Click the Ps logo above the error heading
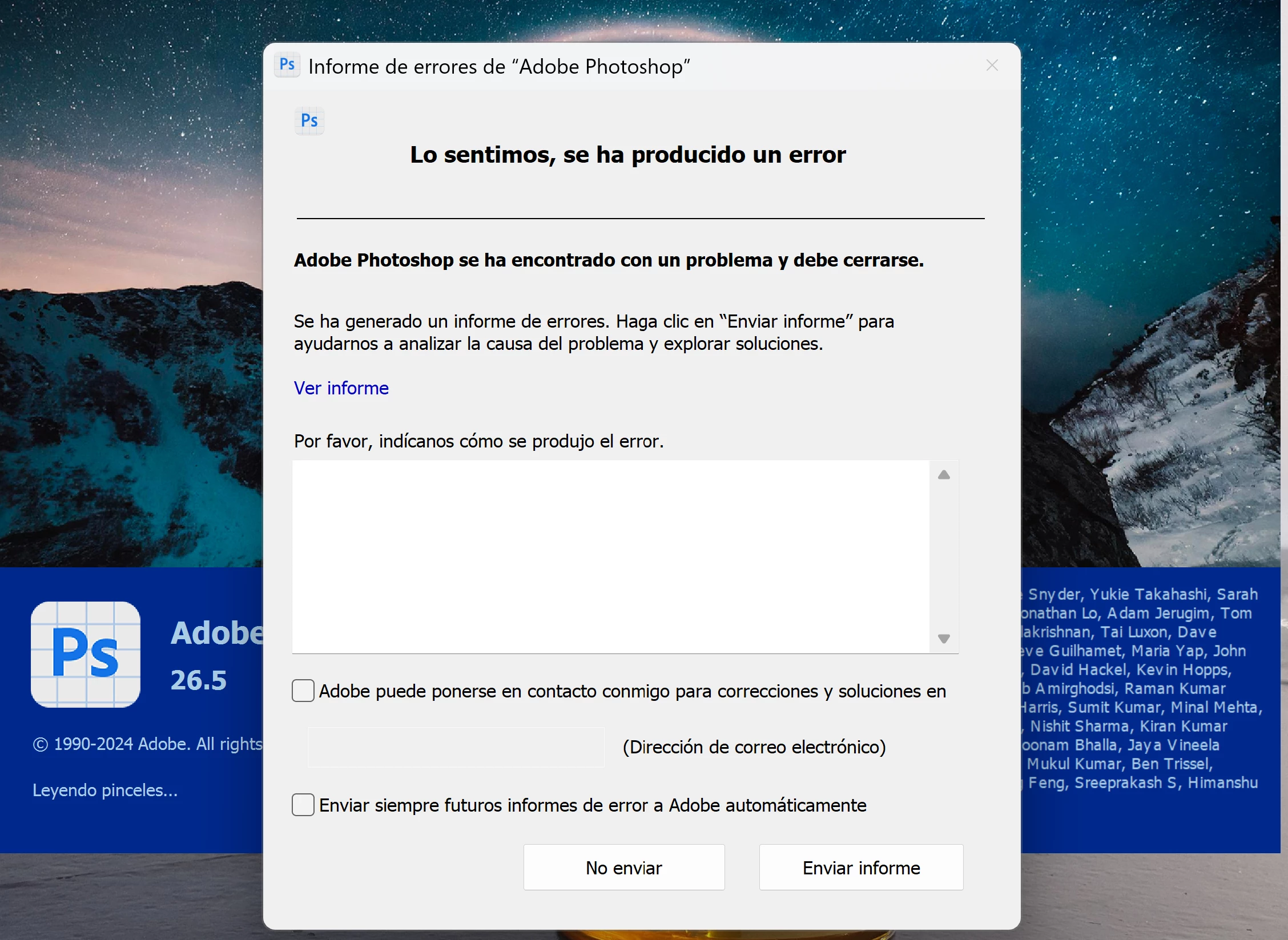Screen dimensions: 1288x940 (x=309, y=121)
